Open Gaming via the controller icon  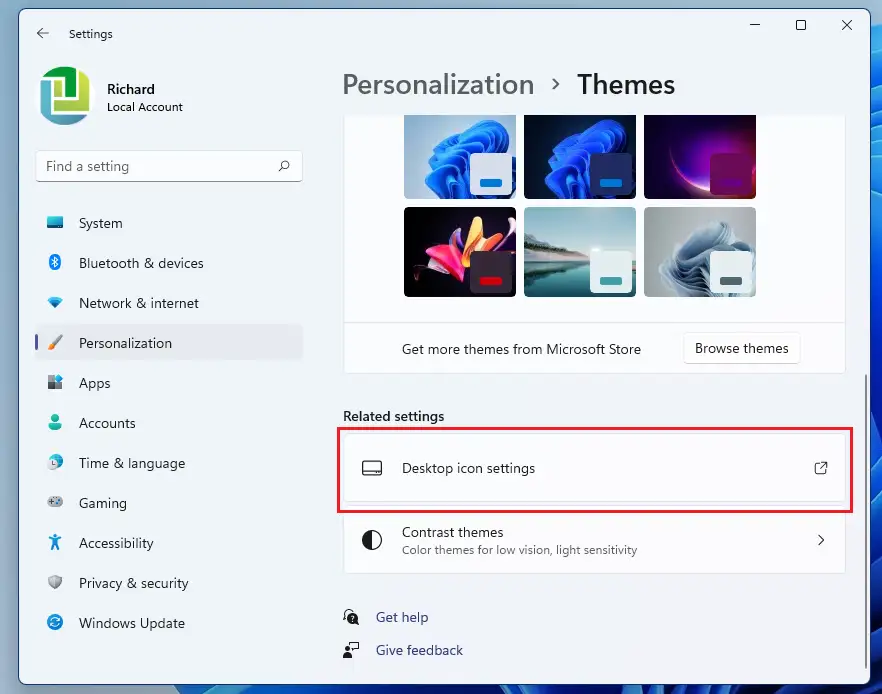click(55, 502)
